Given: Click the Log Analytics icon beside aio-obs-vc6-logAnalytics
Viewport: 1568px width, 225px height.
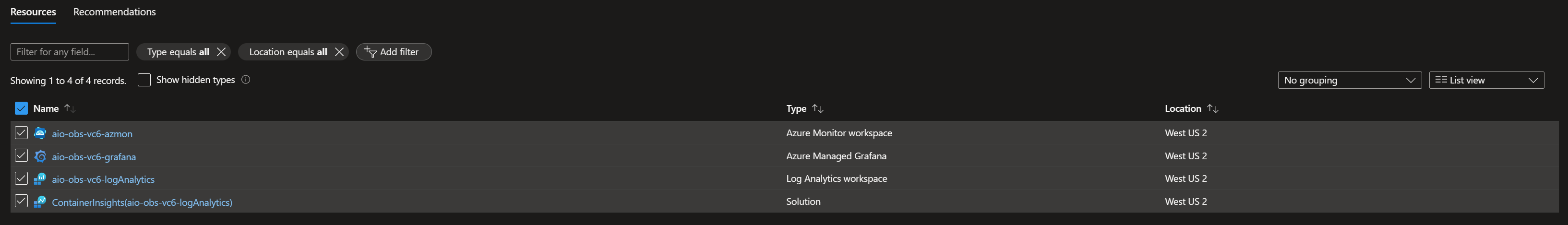Looking at the screenshot, I should click(40, 179).
